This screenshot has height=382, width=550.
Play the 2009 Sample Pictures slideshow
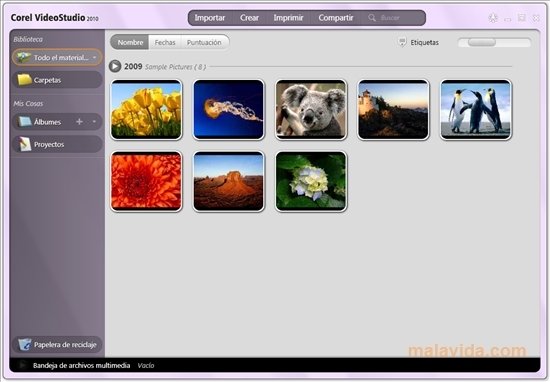(115, 66)
